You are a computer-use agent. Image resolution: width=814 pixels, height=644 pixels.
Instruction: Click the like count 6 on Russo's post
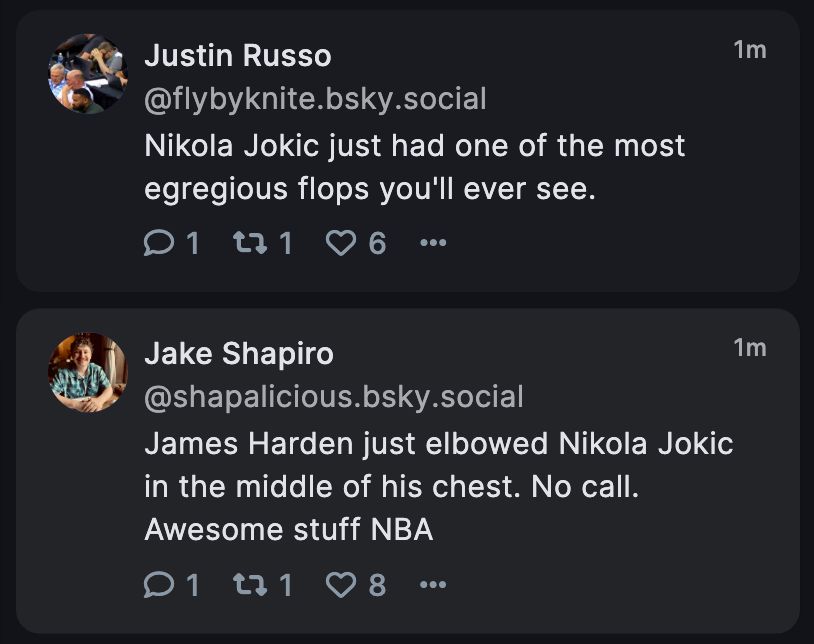pyautogui.click(x=377, y=243)
